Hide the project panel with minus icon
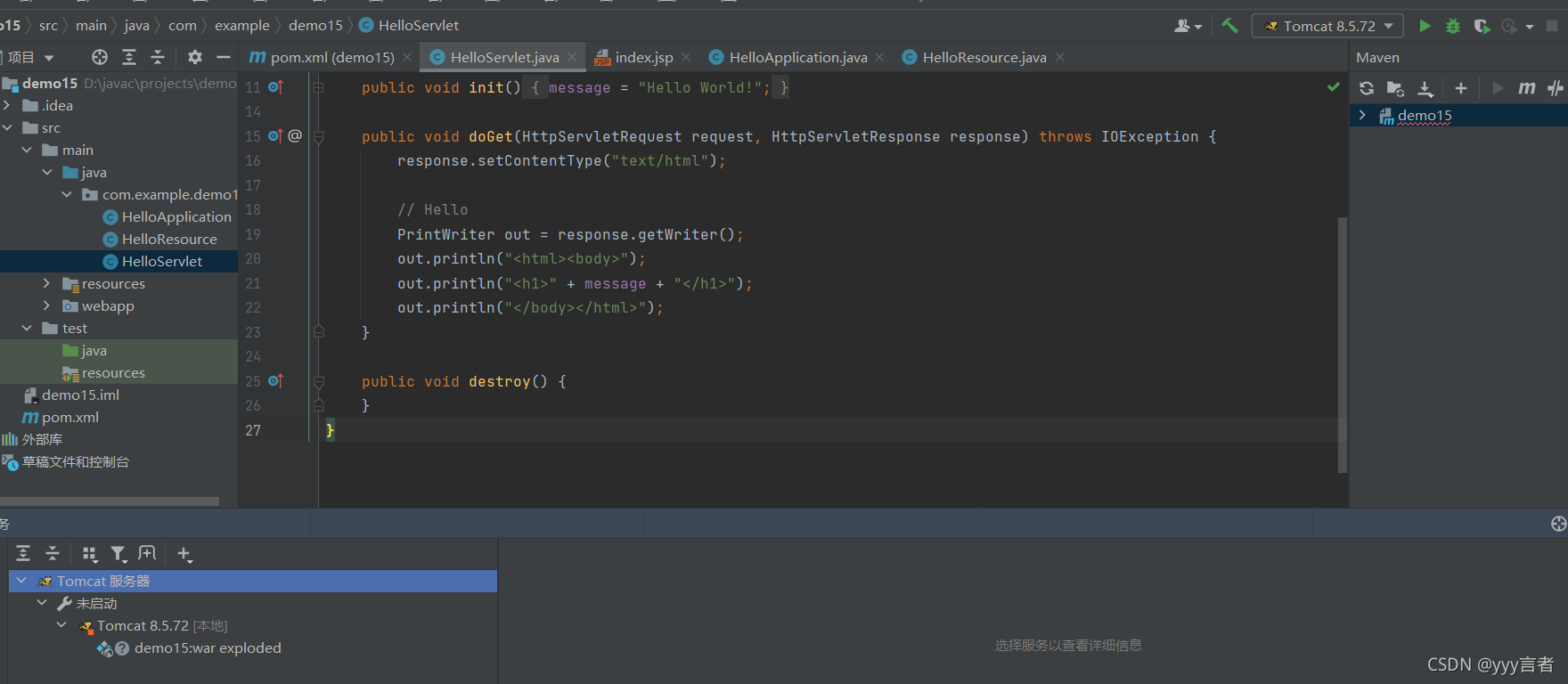 [224, 57]
